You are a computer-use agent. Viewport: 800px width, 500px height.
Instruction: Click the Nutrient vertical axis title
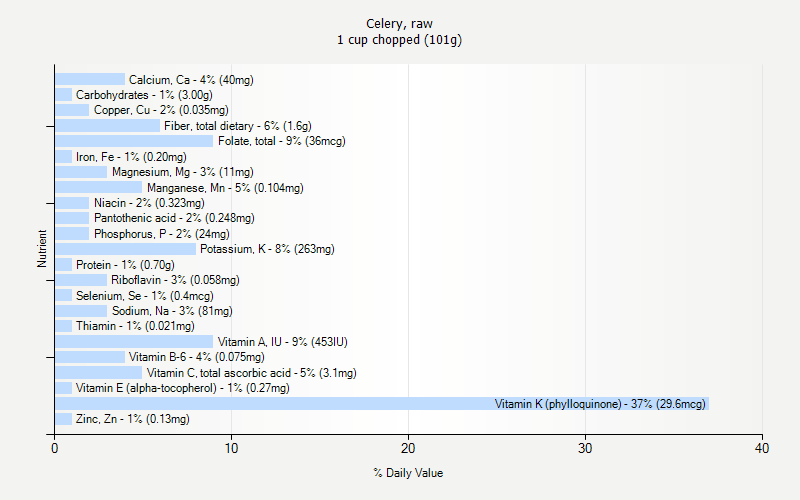coord(42,248)
